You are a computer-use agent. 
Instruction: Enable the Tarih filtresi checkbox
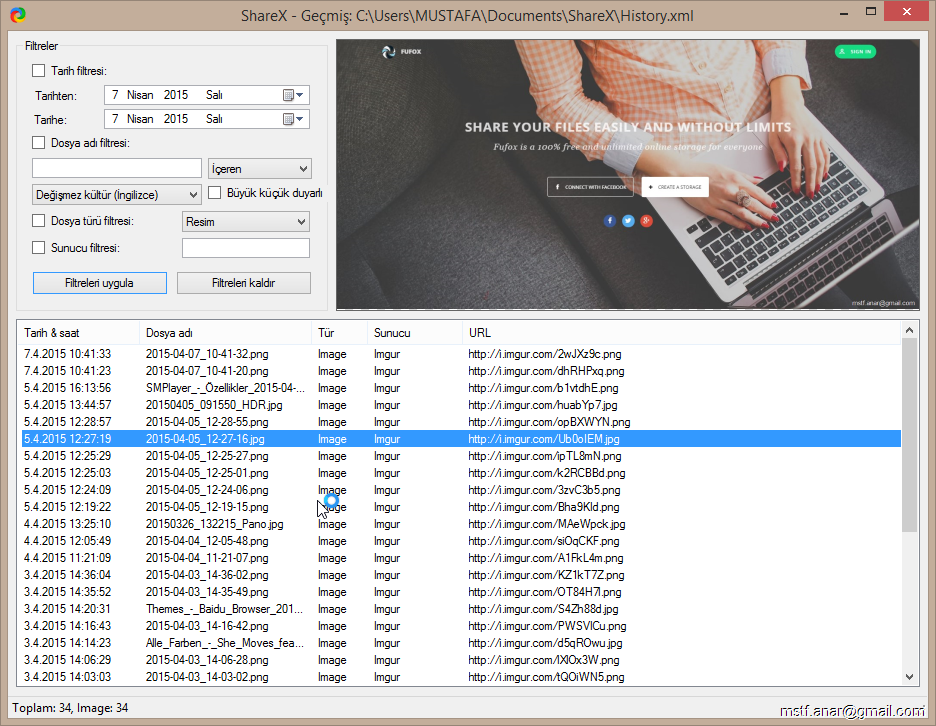pyautogui.click(x=39, y=71)
